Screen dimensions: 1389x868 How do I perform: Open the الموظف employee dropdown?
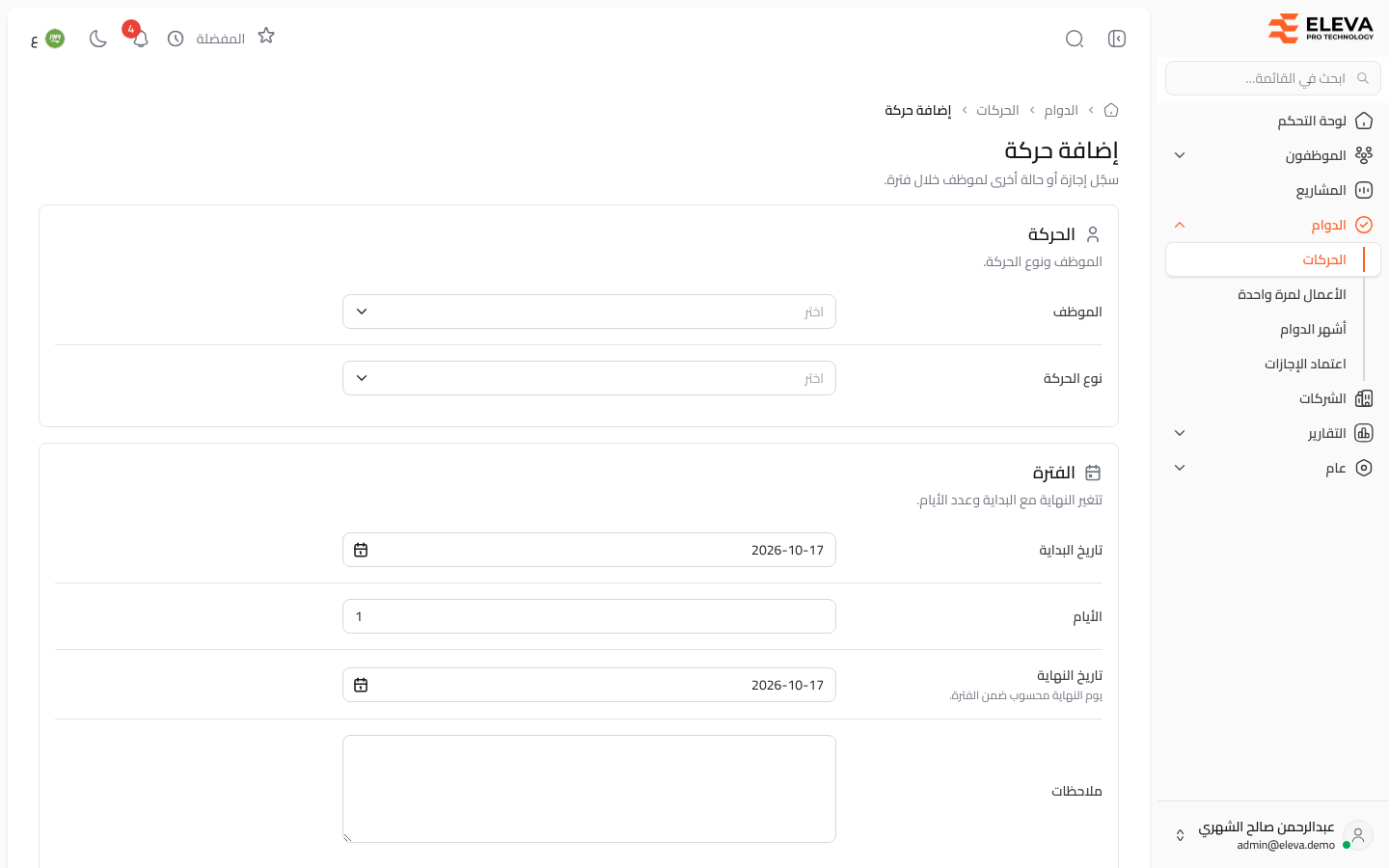coord(589,312)
